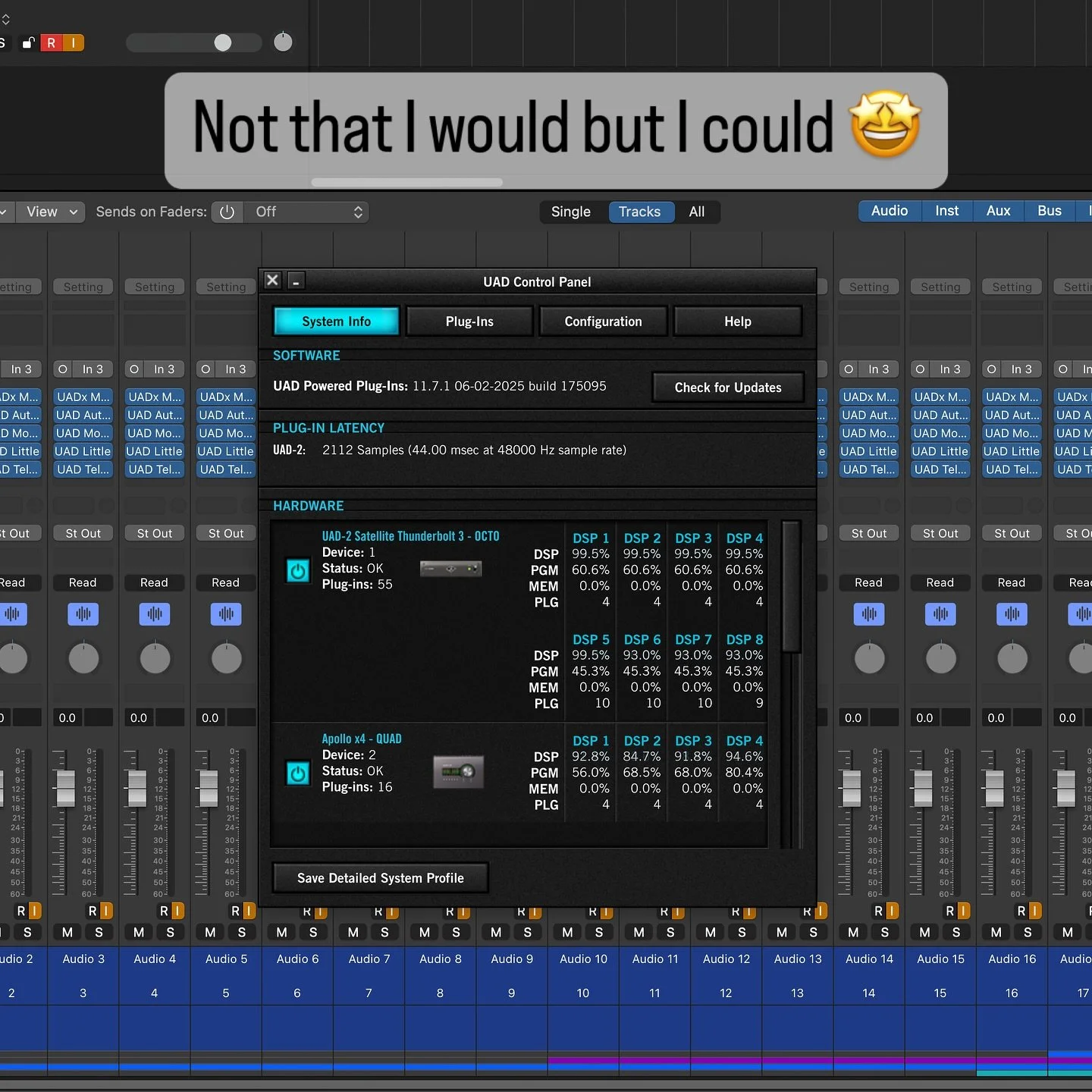Click the Audio 15 waveform icon
This screenshot has width=1092, height=1092.
coord(940,614)
